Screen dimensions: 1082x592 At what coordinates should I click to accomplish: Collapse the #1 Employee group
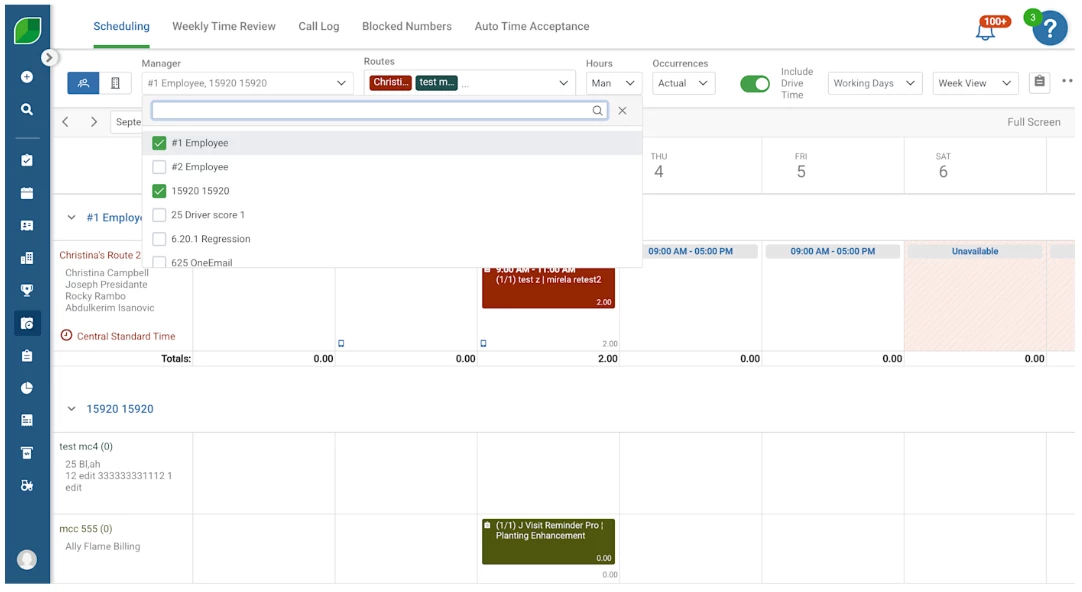click(71, 217)
